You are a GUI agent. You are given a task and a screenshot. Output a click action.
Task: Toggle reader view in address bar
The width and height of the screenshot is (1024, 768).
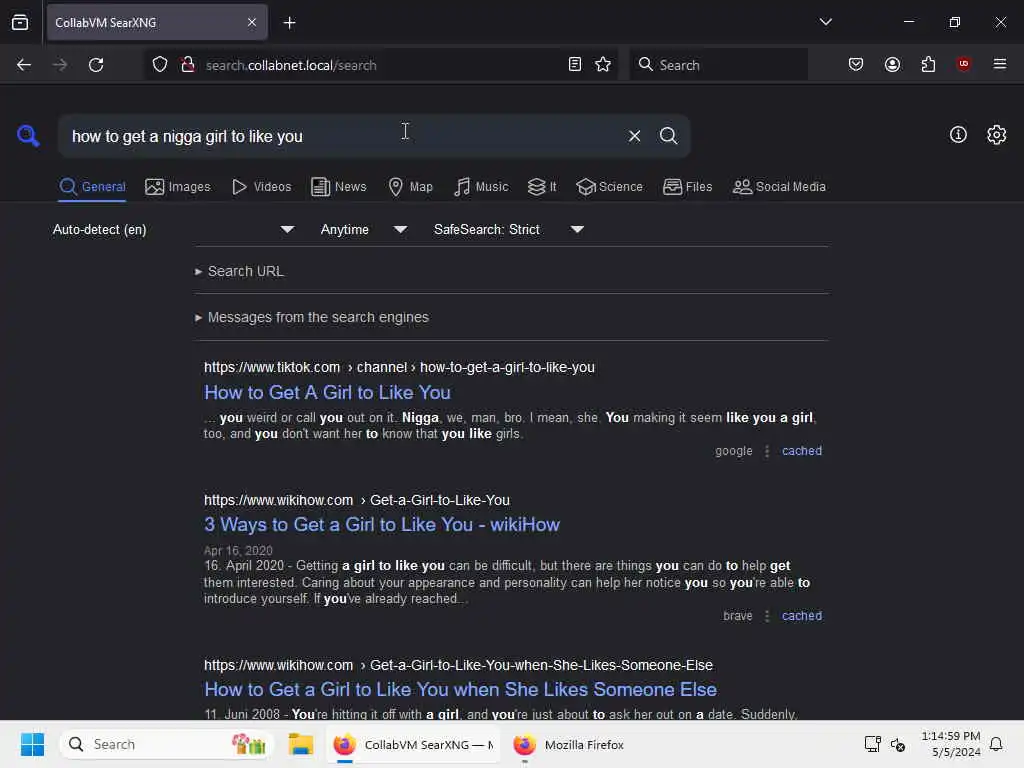[x=575, y=65]
